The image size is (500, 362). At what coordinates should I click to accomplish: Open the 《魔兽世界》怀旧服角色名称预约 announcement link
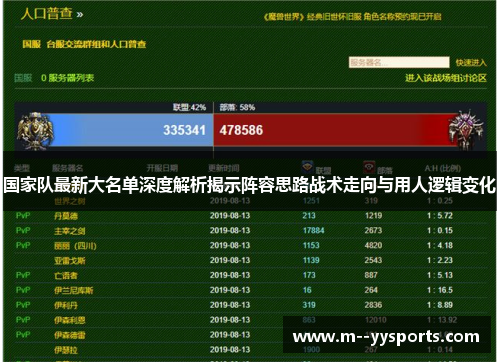point(352,17)
